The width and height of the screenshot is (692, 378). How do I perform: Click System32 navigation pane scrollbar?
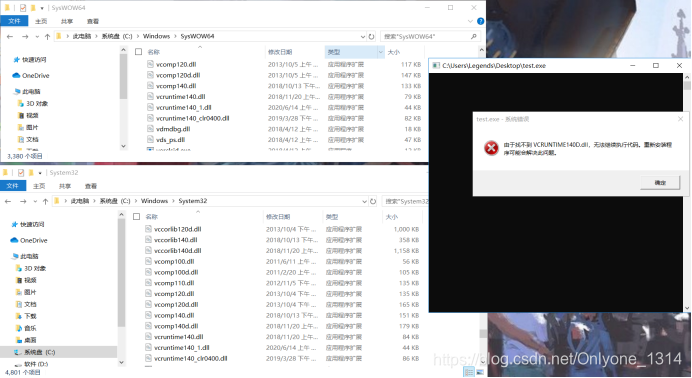[x=121, y=288]
